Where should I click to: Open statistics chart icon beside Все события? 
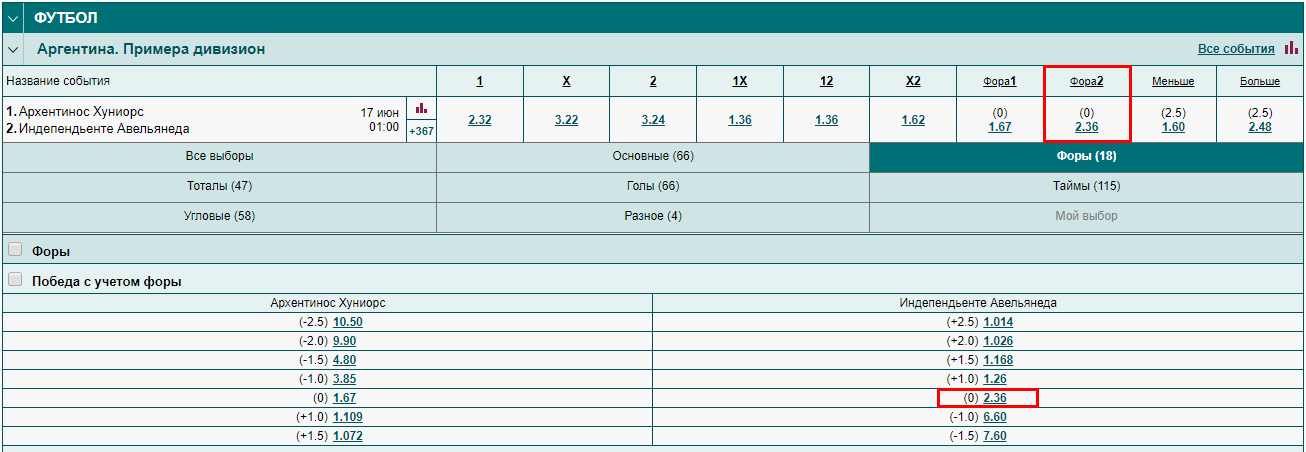pyautogui.click(x=1291, y=48)
